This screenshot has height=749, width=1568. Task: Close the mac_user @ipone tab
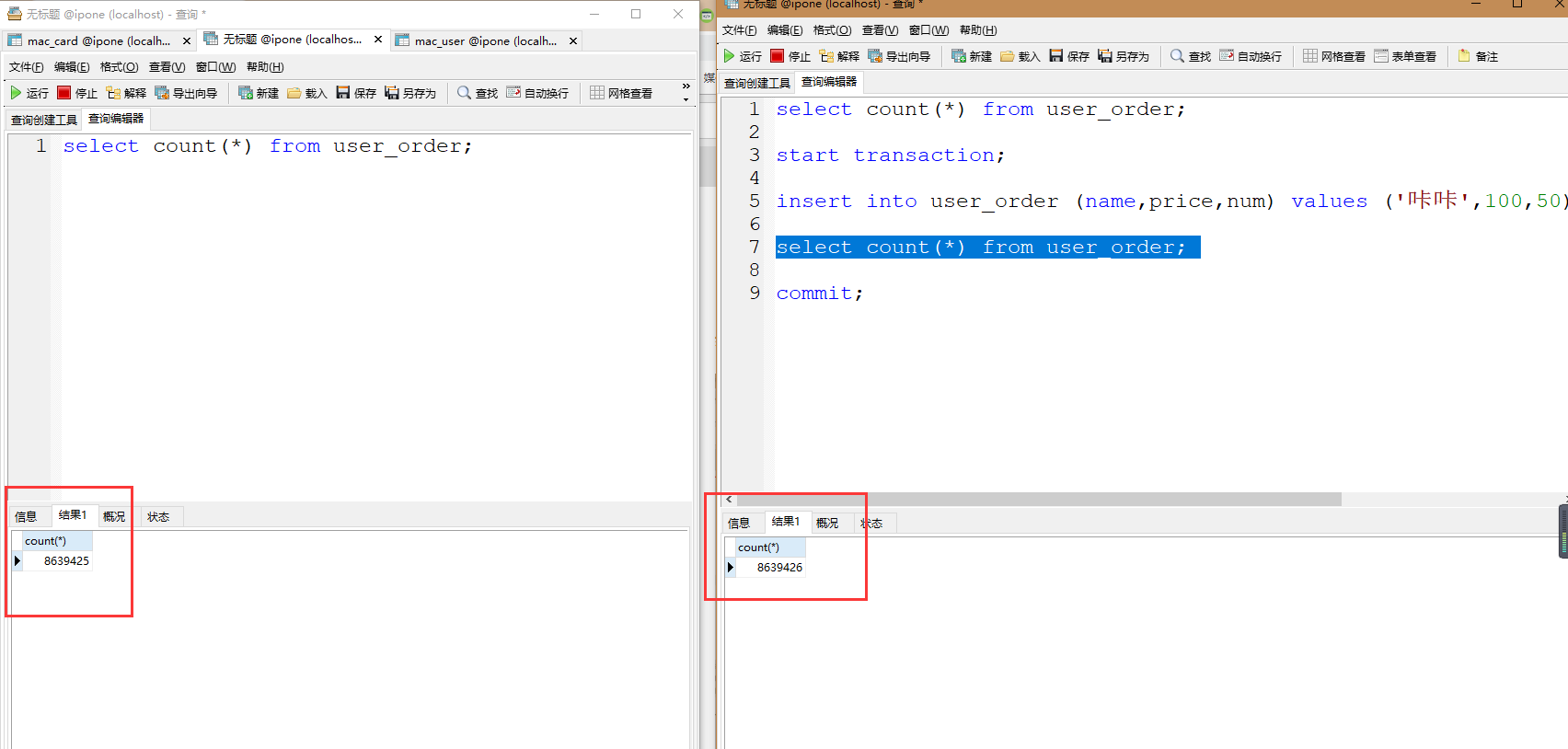(x=573, y=41)
